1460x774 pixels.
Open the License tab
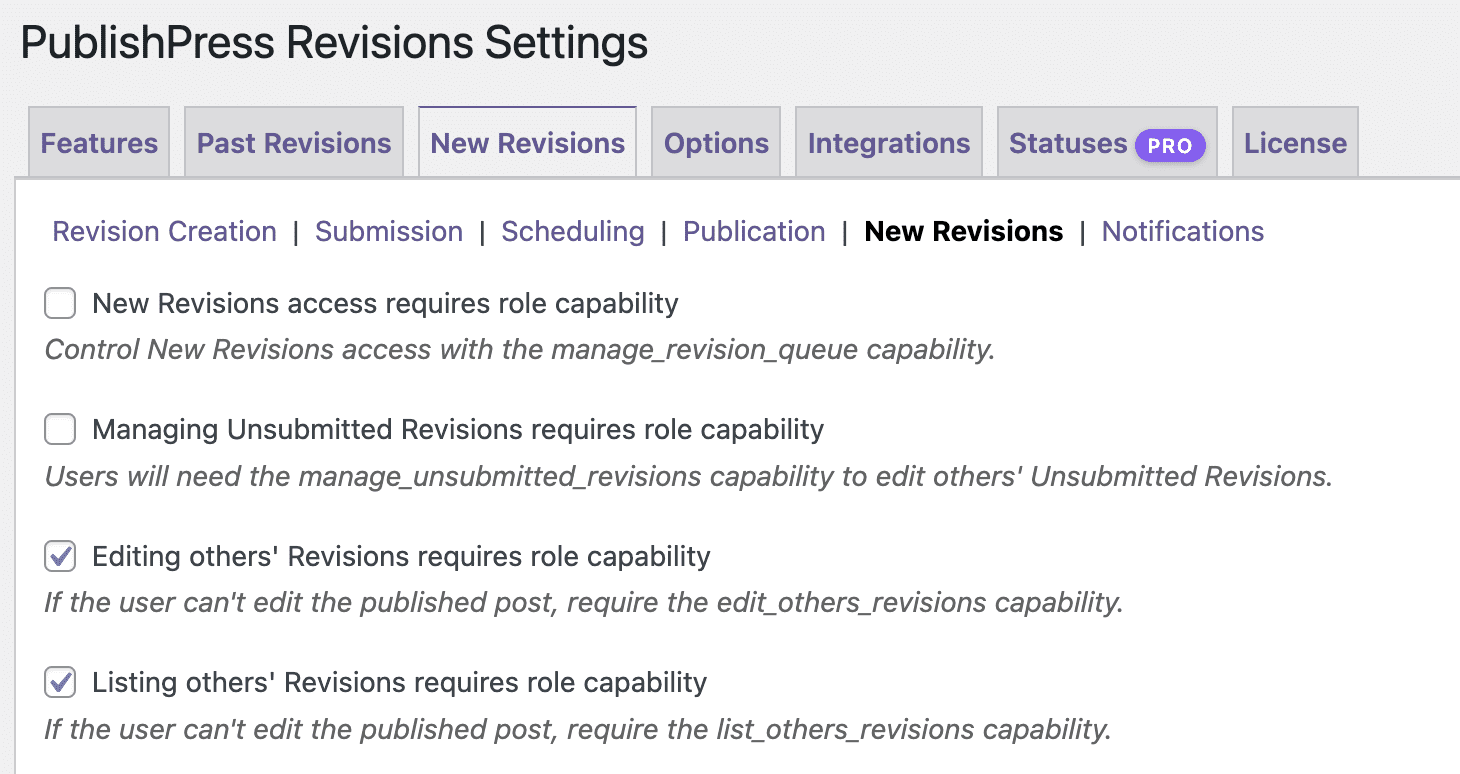click(x=1294, y=143)
